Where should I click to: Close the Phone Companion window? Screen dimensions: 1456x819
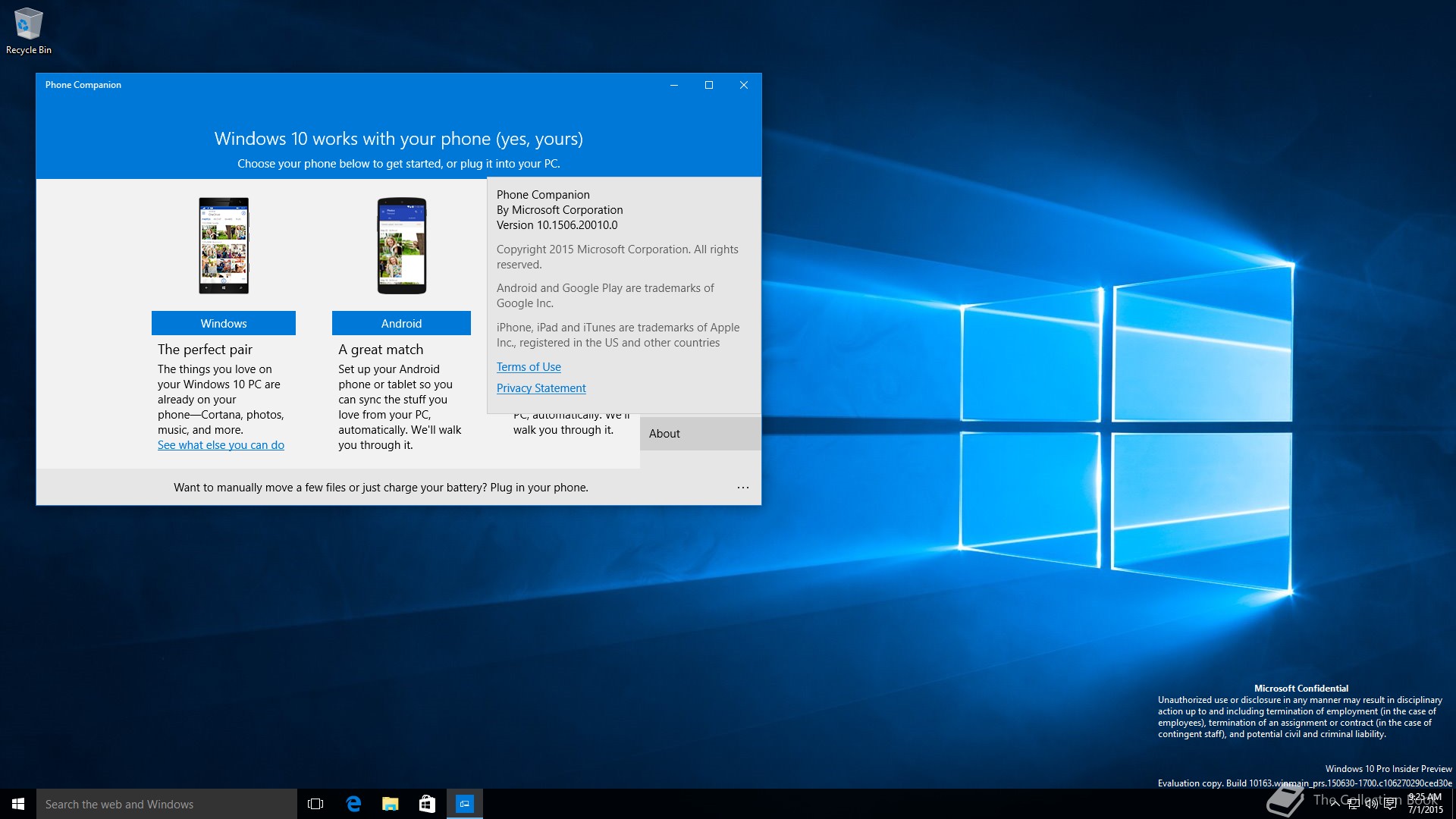pos(744,85)
